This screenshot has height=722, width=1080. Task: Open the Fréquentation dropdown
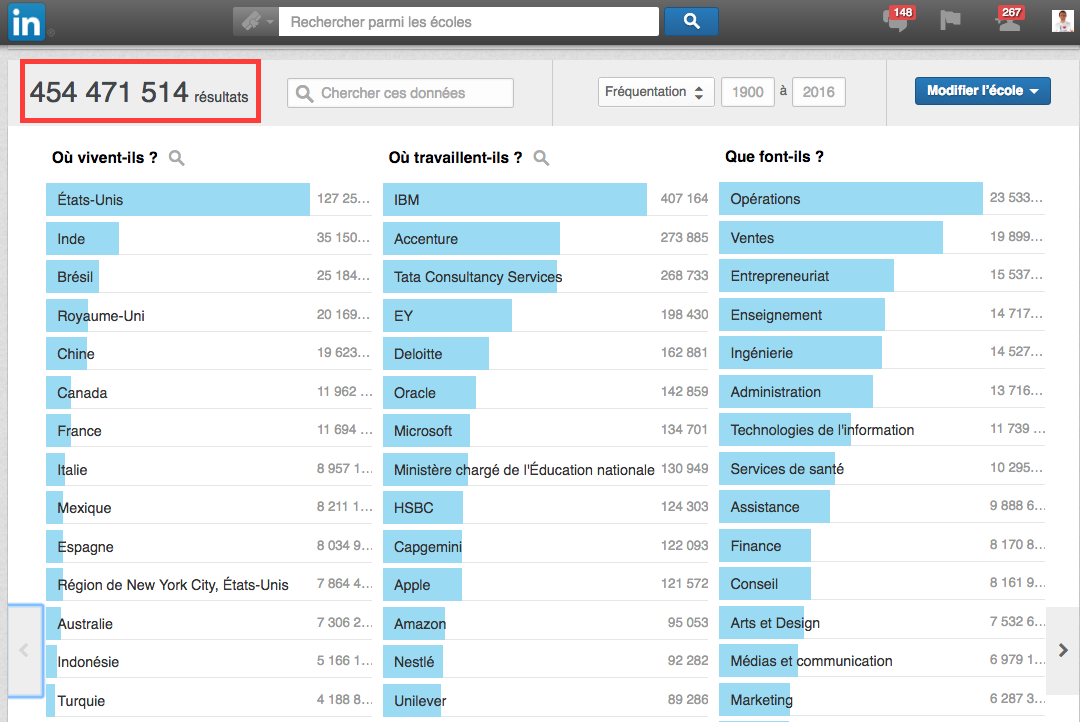point(656,92)
